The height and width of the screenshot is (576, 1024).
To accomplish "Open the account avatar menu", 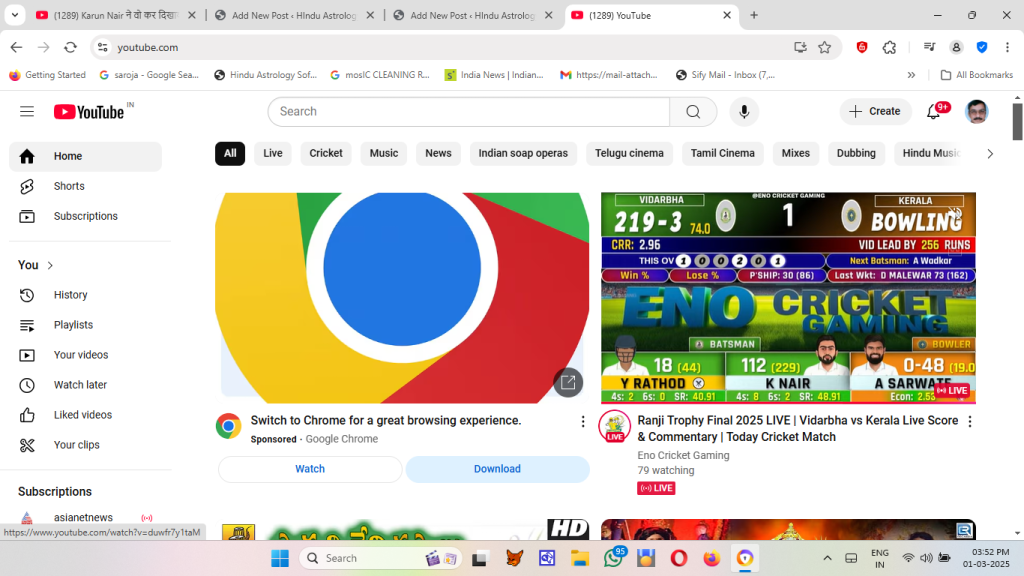I will pyautogui.click(x=977, y=112).
